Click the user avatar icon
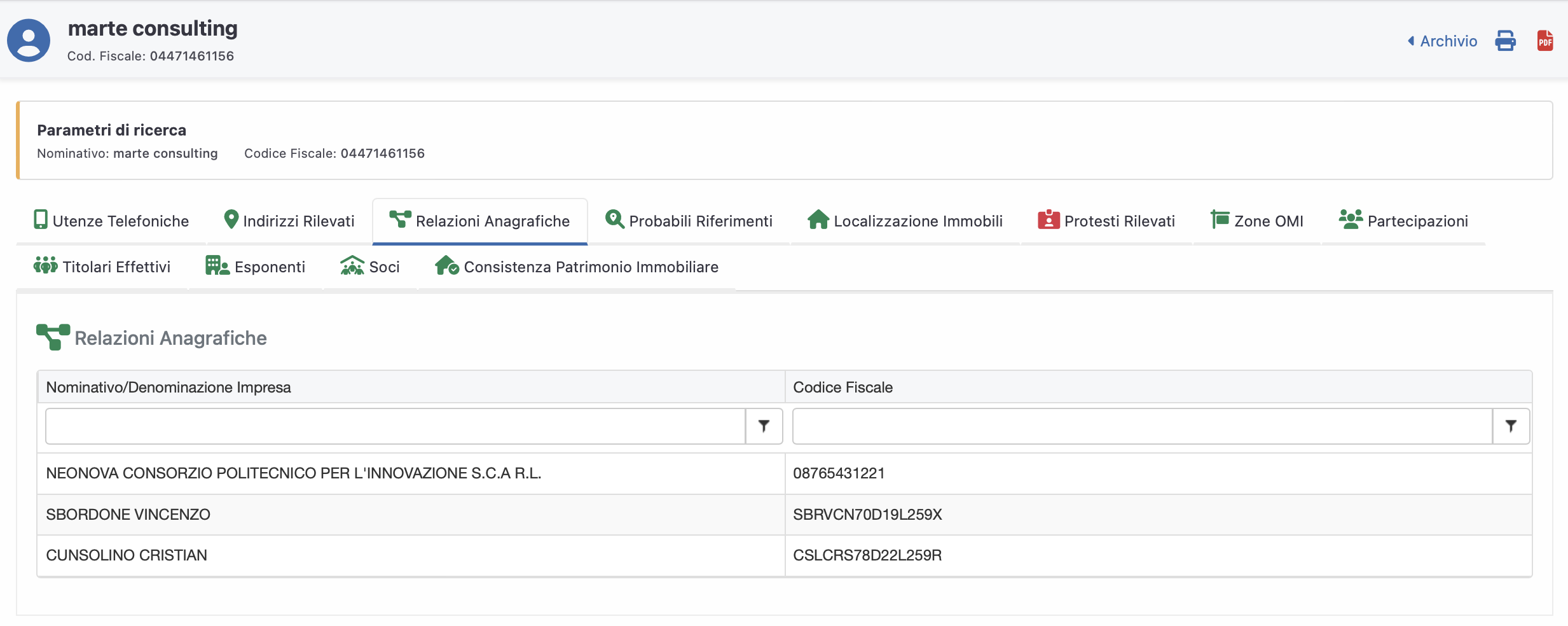 pyautogui.click(x=29, y=41)
